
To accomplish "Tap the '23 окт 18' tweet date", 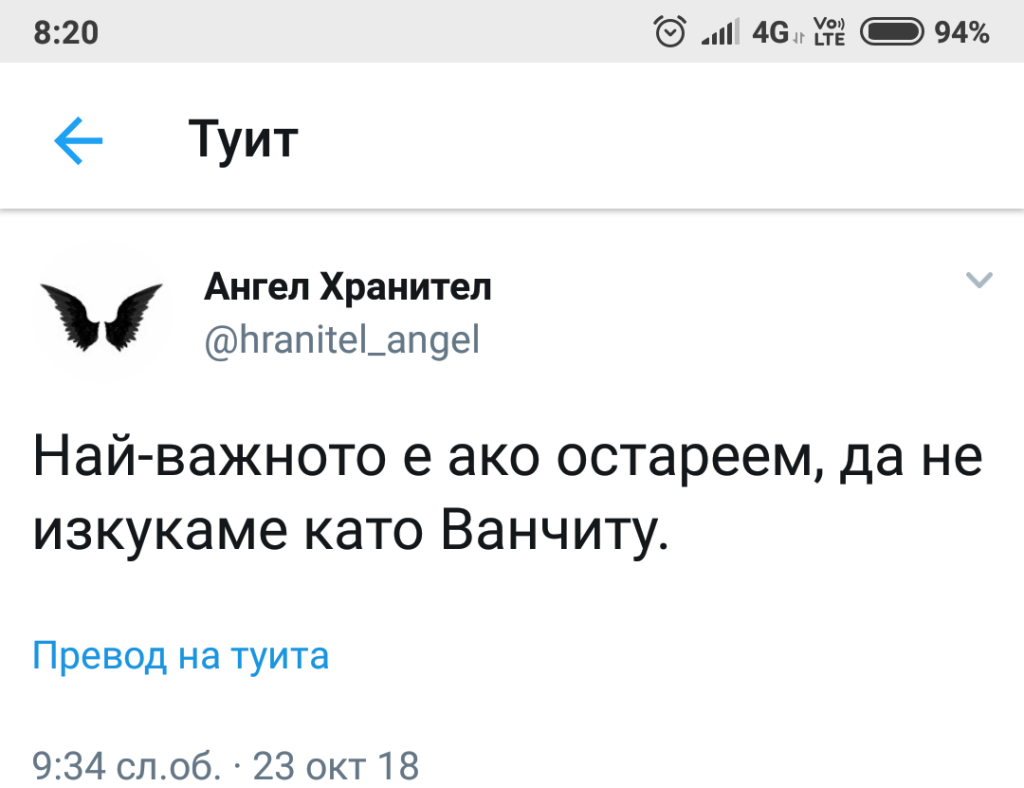I will pyautogui.click(x=335, y=767).
